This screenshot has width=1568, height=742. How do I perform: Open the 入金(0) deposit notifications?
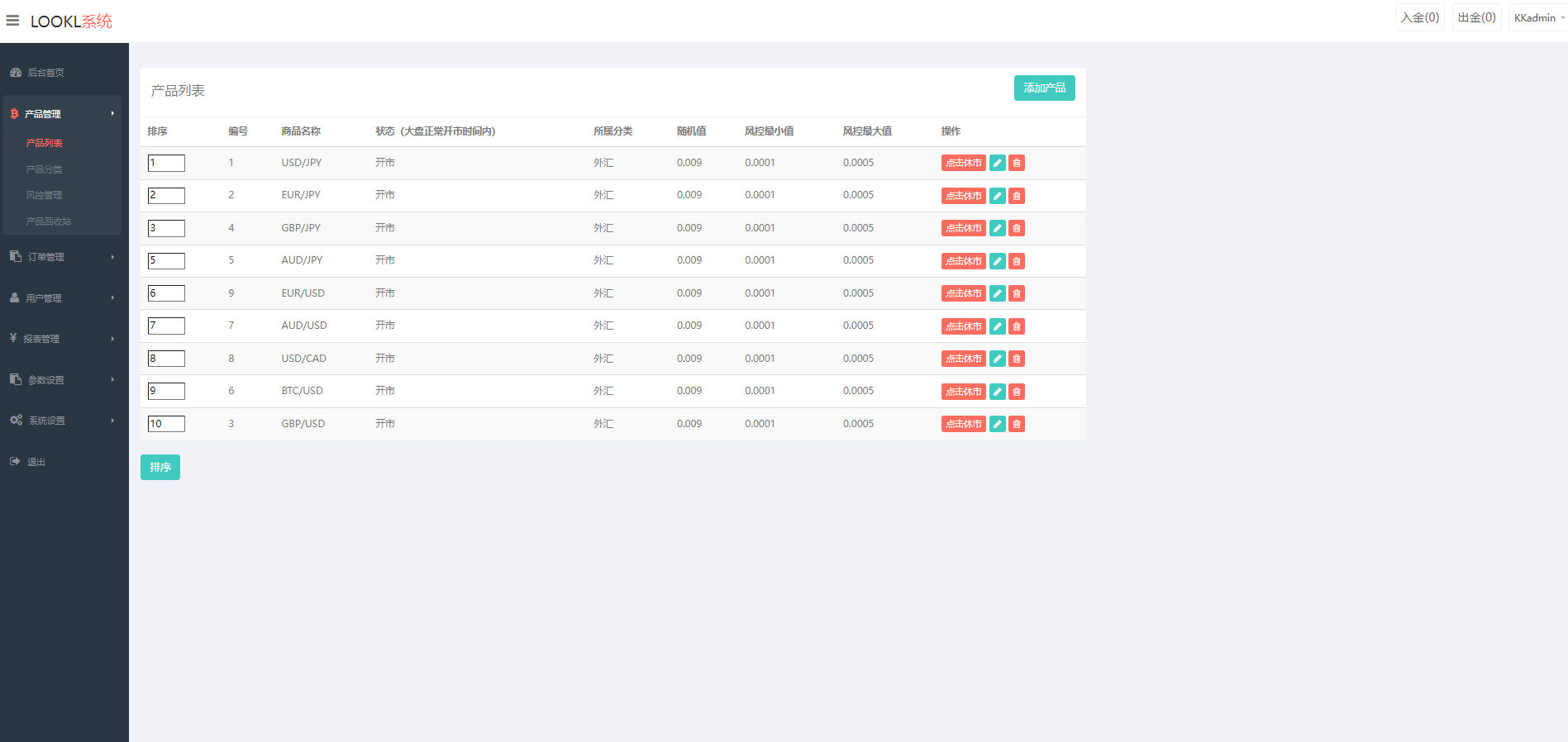tap(1419, 18)
